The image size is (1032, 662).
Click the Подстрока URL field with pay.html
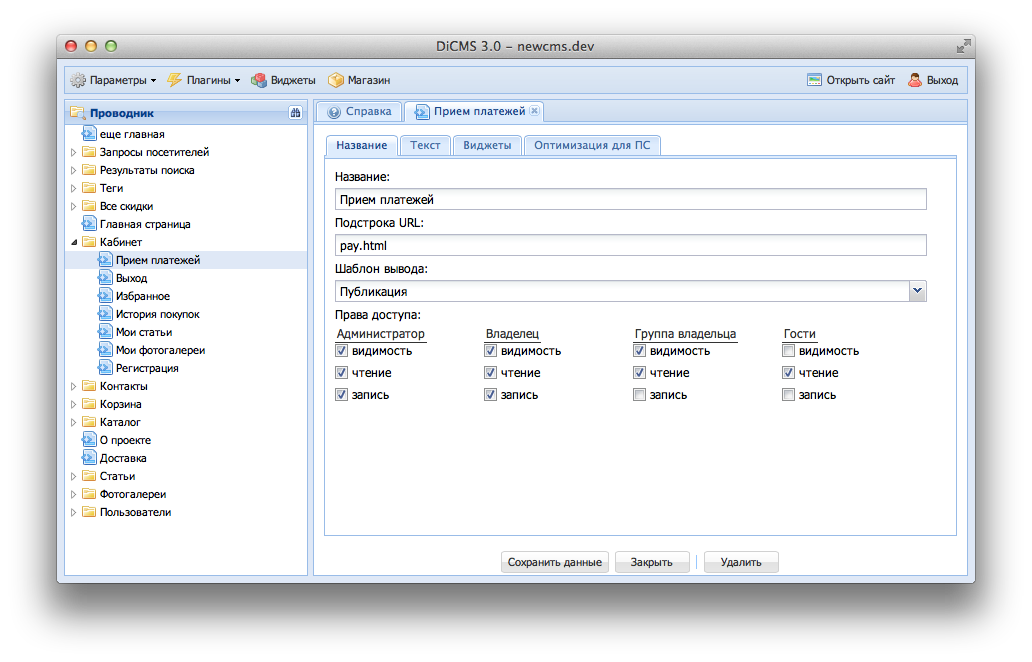click(631, 245)
